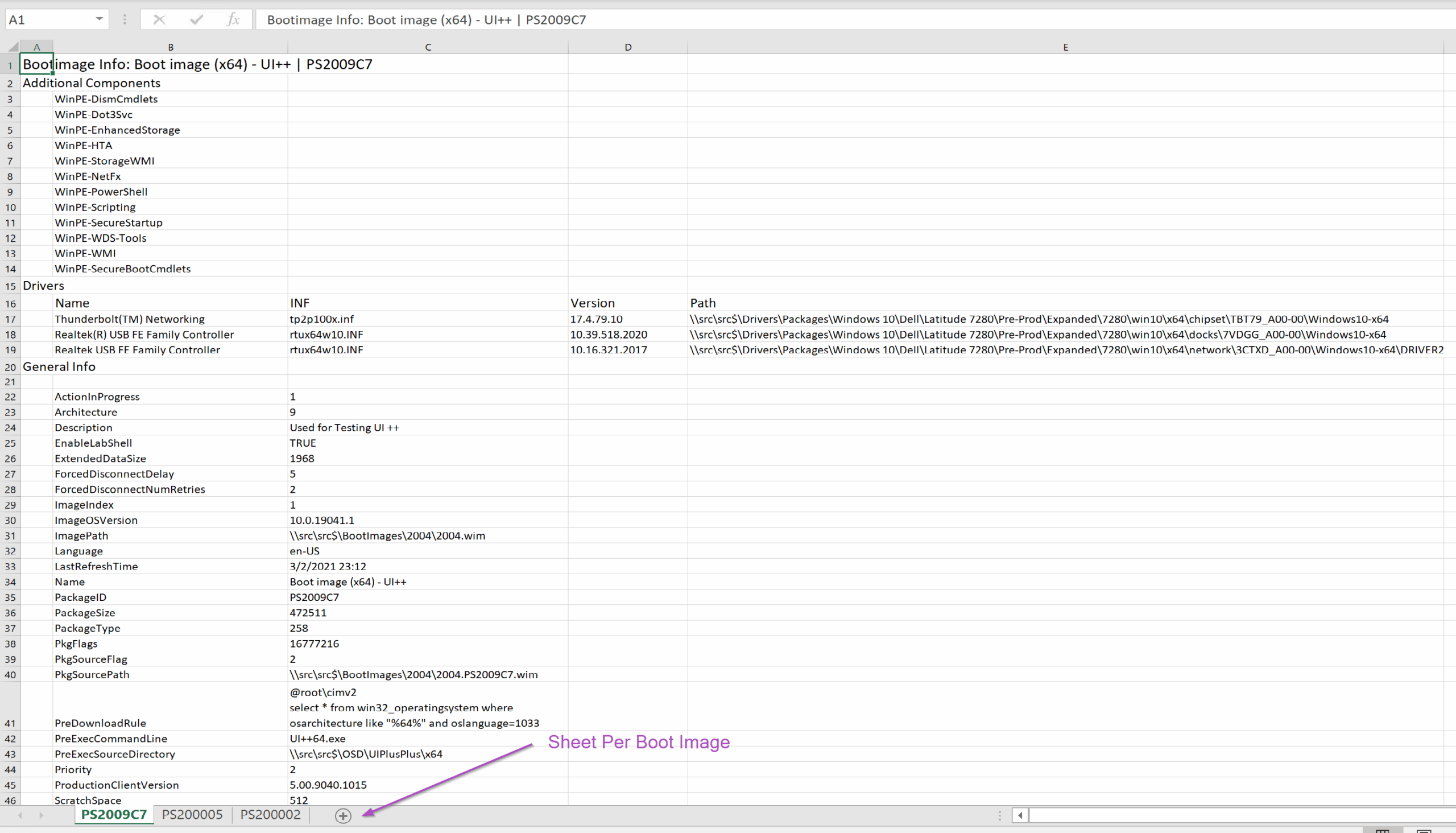Click the Normal view icon in status bar
Viewport: 1456px width, 833px height.
click(1381, 830)
